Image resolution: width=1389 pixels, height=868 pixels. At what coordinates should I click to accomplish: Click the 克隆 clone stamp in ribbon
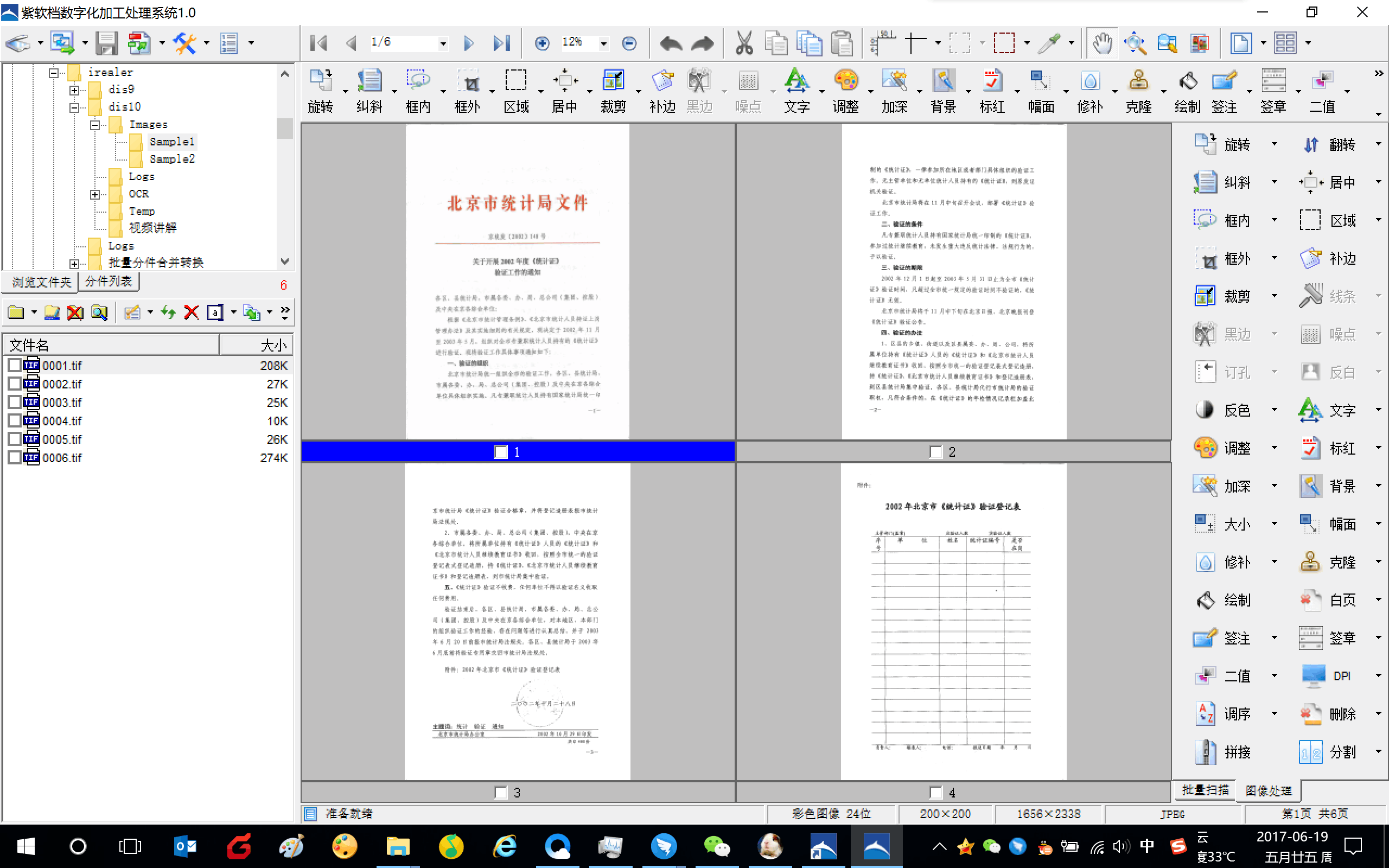1139,92
